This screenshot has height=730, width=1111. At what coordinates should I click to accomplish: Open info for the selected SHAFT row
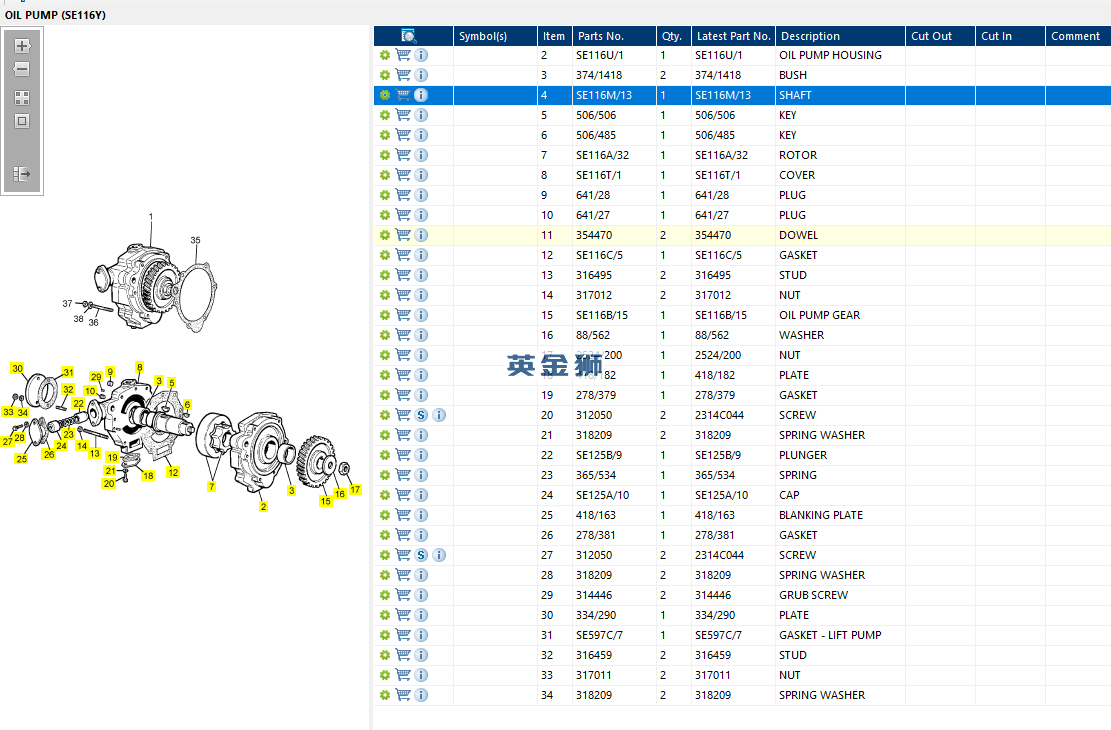click(x=421, y=95)
